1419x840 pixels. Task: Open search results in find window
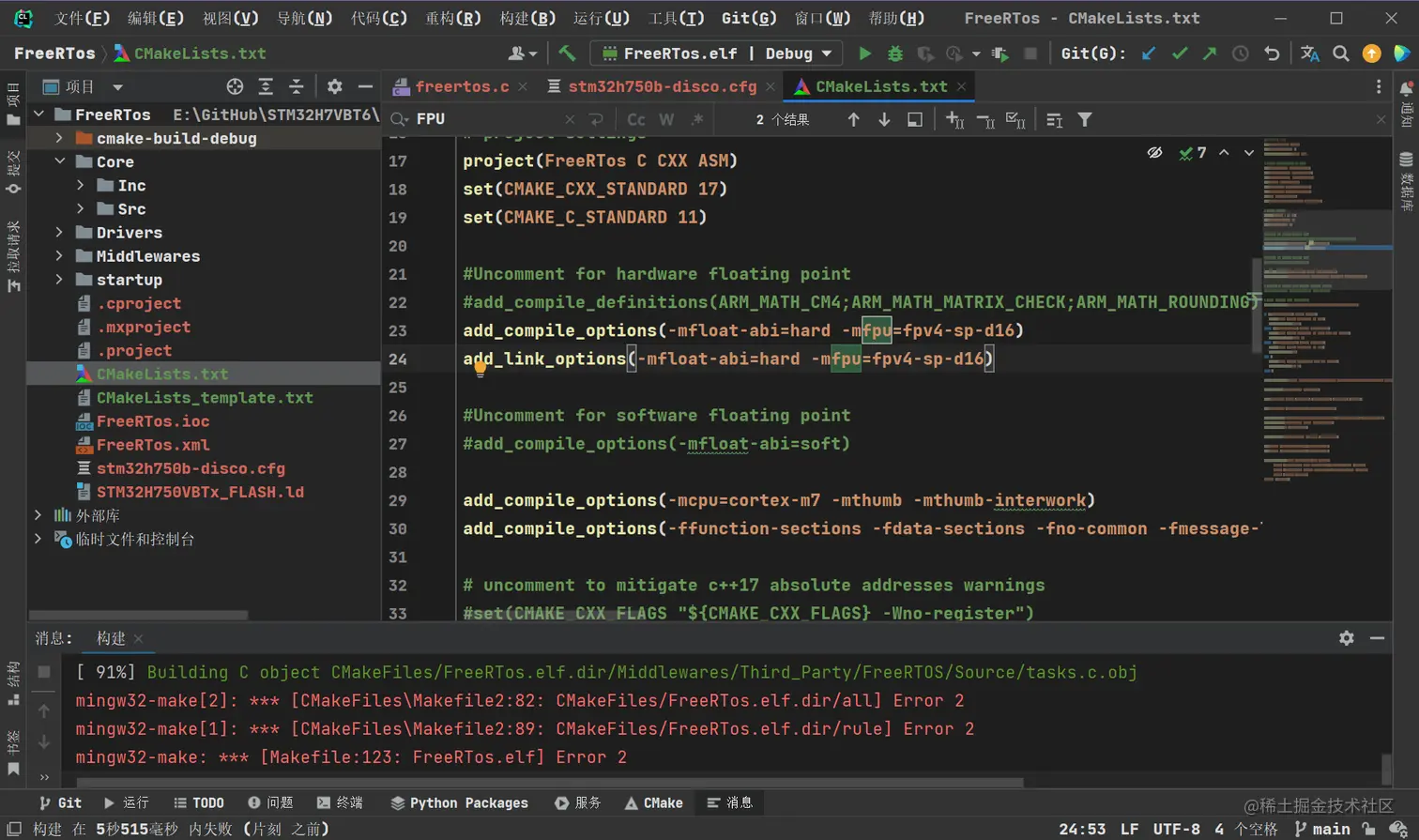pyautogui.click(x=915, y=119)
